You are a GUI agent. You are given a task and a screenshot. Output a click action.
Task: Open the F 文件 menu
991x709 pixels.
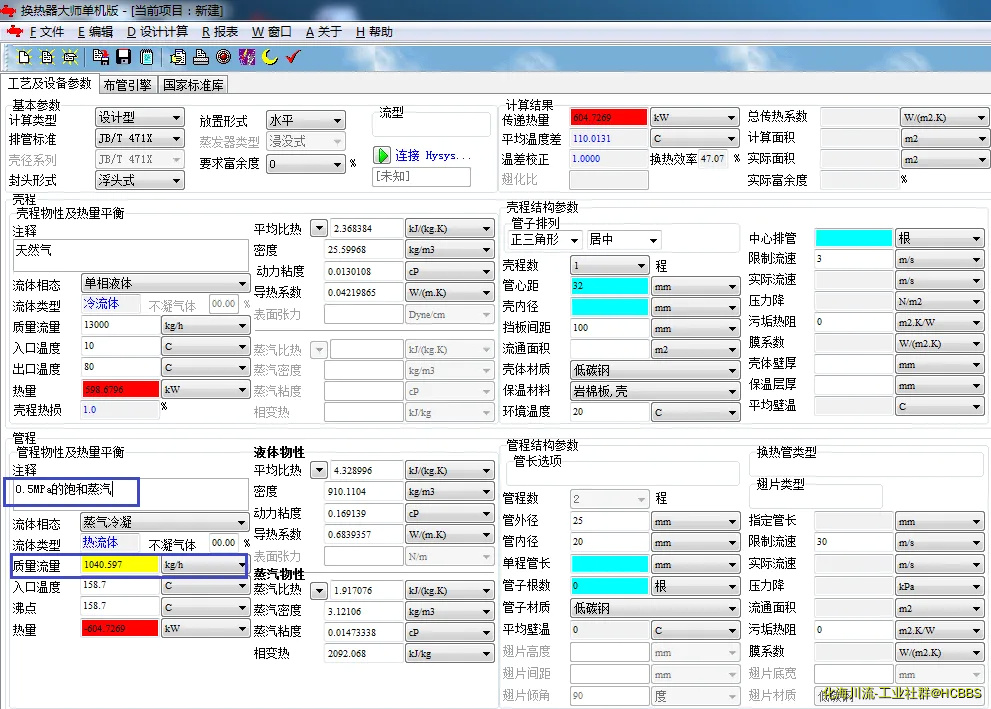click(x=47, y=32)
